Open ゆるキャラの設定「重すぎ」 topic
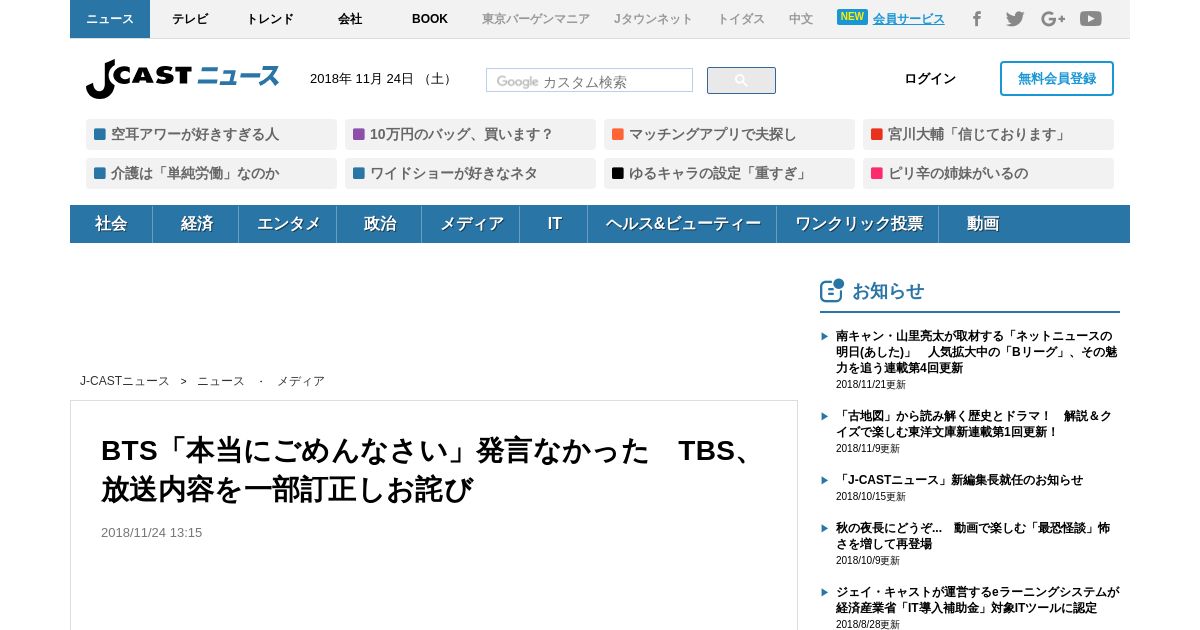 [x=729, y=173]
